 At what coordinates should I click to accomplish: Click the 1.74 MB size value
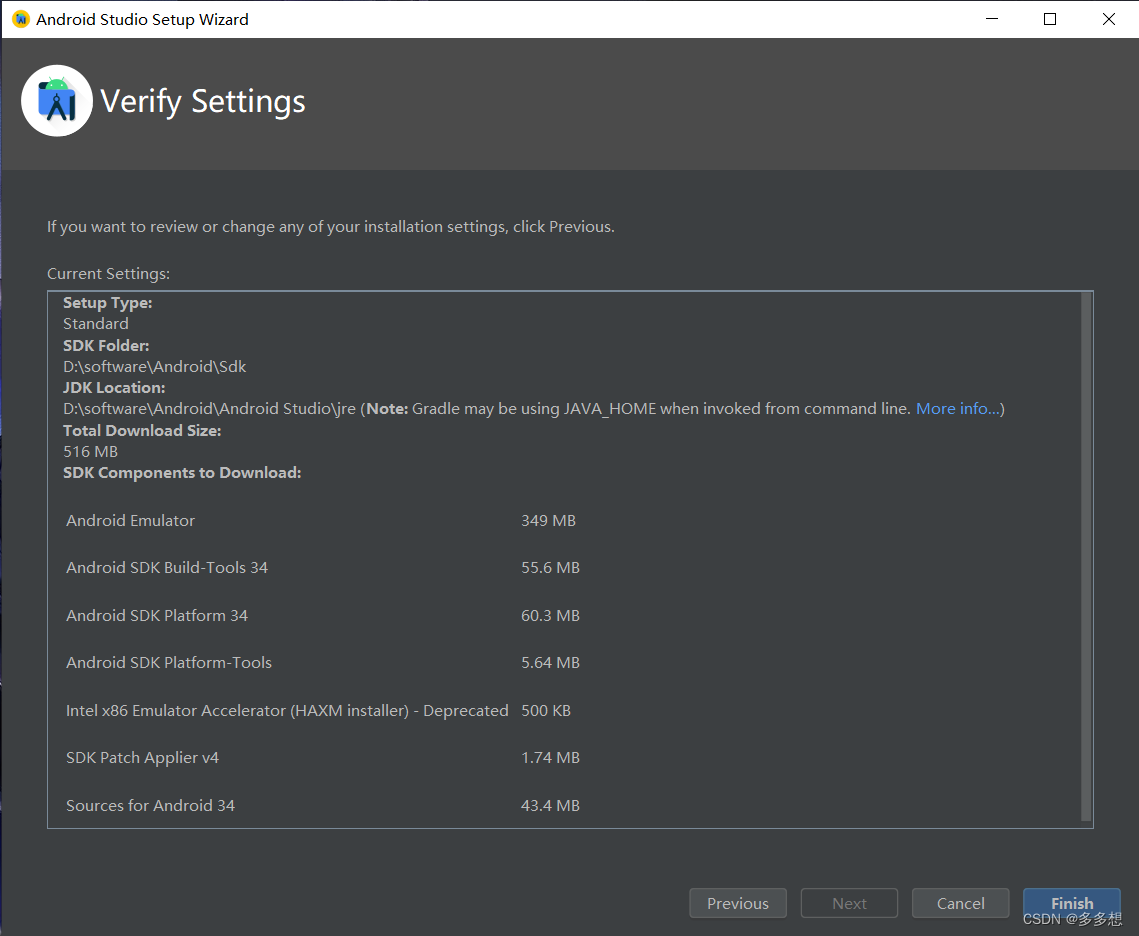(551, 758)
